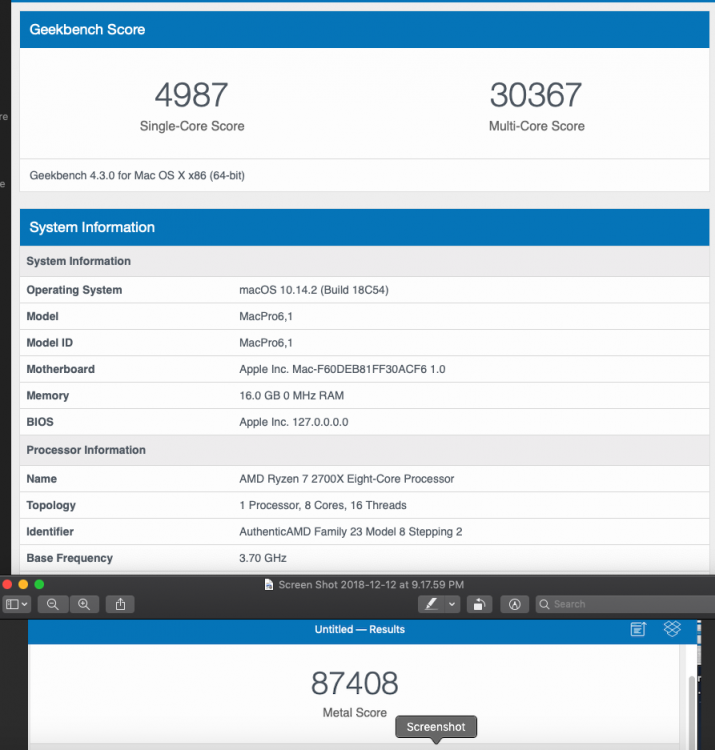Image resolution: width=715 pixels, height=750 pixels.
Task: Click the Dropbox icon in Results header
Action: point(672,629)
